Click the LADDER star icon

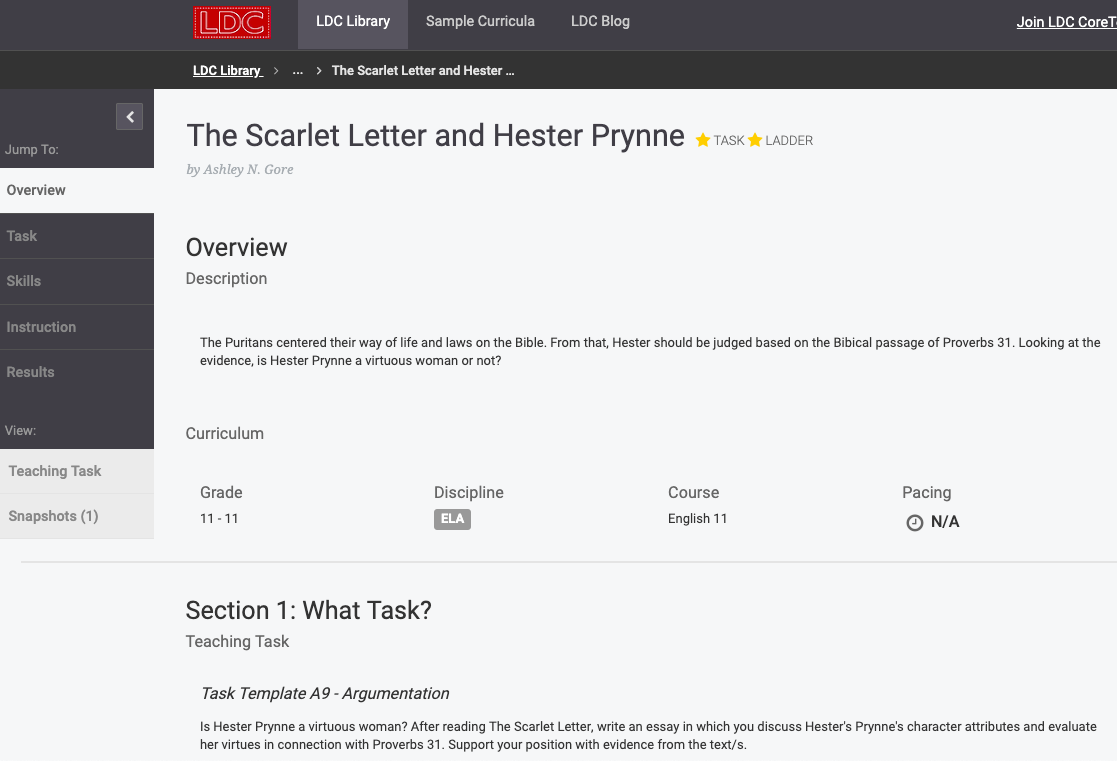click(755, 140)
